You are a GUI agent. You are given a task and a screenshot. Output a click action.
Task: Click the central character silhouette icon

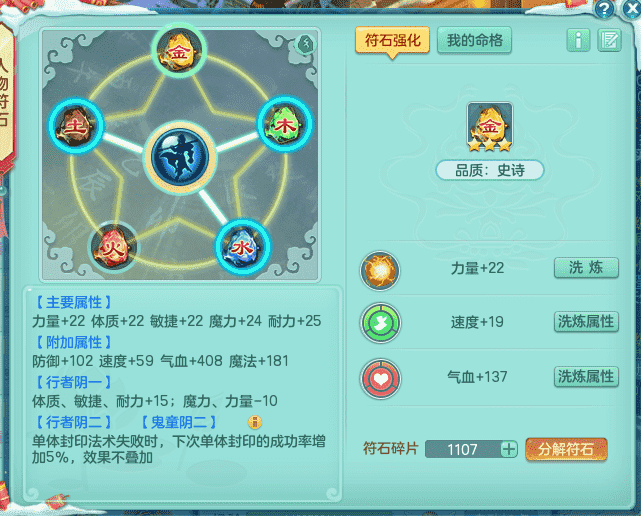(x=180, y=157)
